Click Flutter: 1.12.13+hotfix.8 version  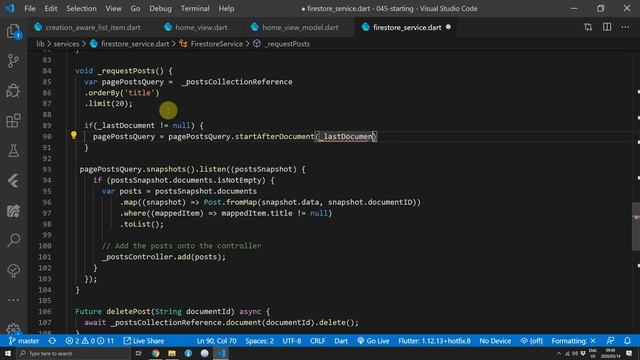pos(434,341)
